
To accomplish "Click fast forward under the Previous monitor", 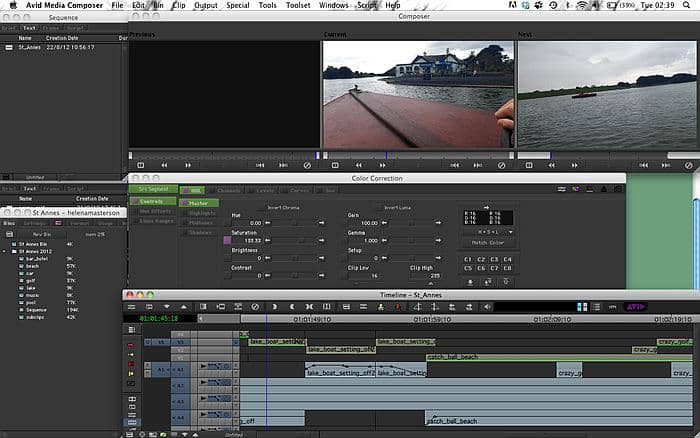I will pyautogui.click(x=188, y=165).
